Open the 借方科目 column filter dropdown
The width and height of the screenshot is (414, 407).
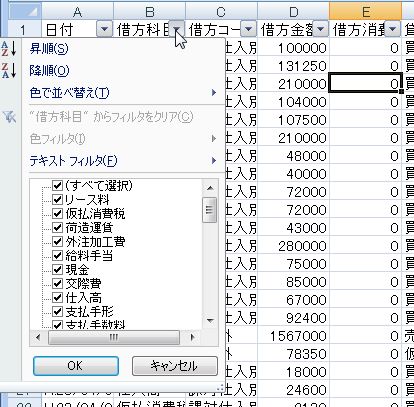(177, 30)
